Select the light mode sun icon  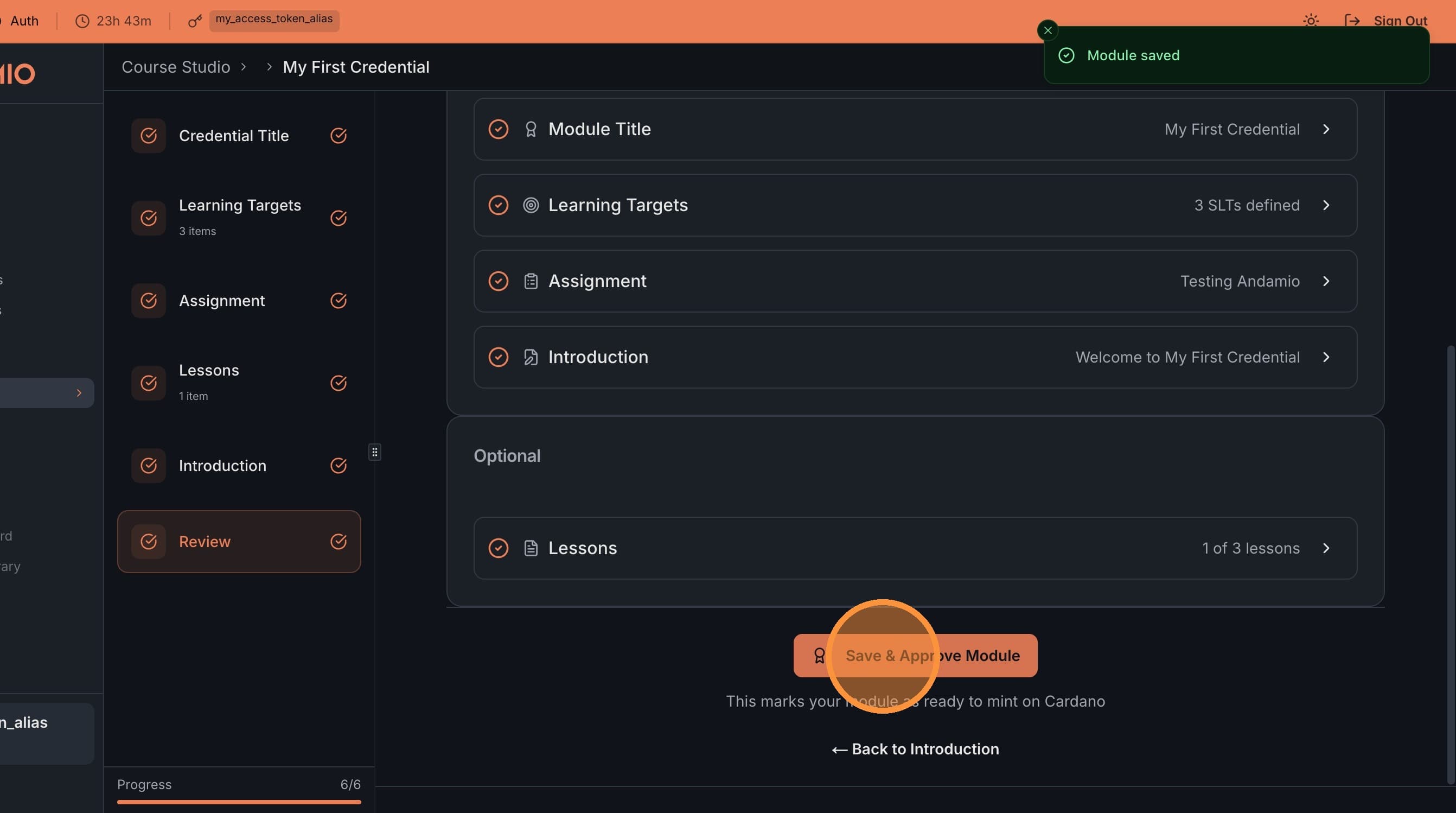point(1311,21)
